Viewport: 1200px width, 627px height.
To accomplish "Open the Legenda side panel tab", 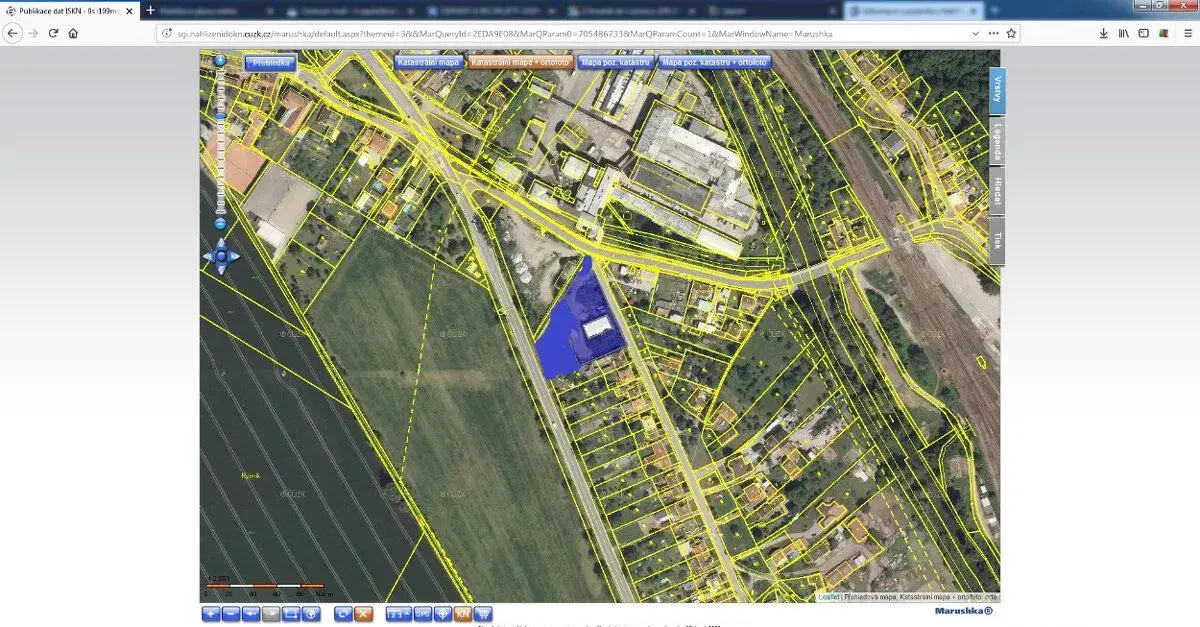I will pyautogui.click(x=997, y=143).
